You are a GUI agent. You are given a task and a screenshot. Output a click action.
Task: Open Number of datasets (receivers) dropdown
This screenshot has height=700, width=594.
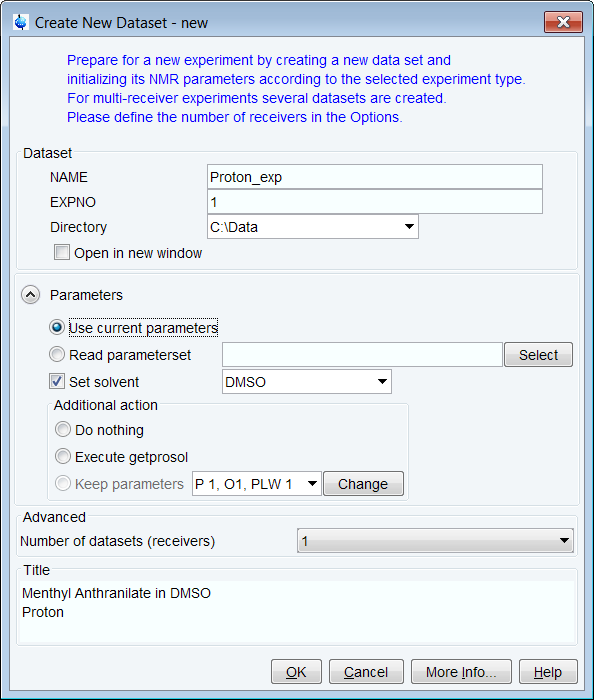pyautogui.click(x=435, y=541)
